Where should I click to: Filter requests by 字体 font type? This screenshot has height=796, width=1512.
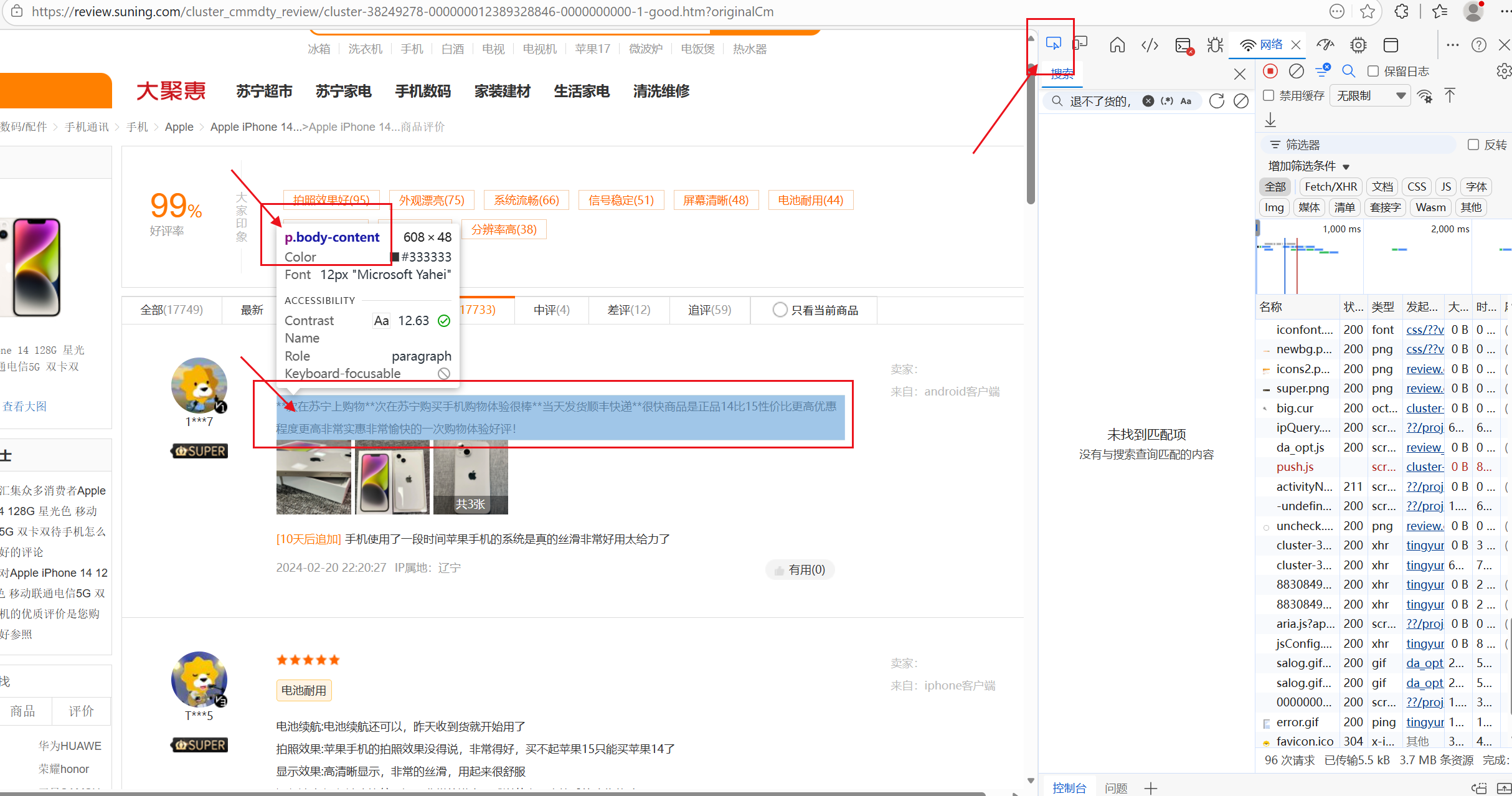tap(1477, 187)
